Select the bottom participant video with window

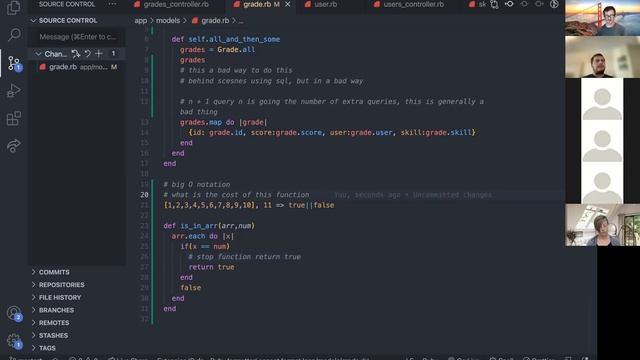click(602, 225)
